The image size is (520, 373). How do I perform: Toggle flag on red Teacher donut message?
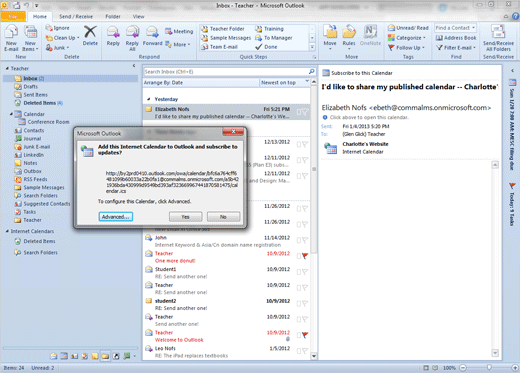tap(305, 256)
